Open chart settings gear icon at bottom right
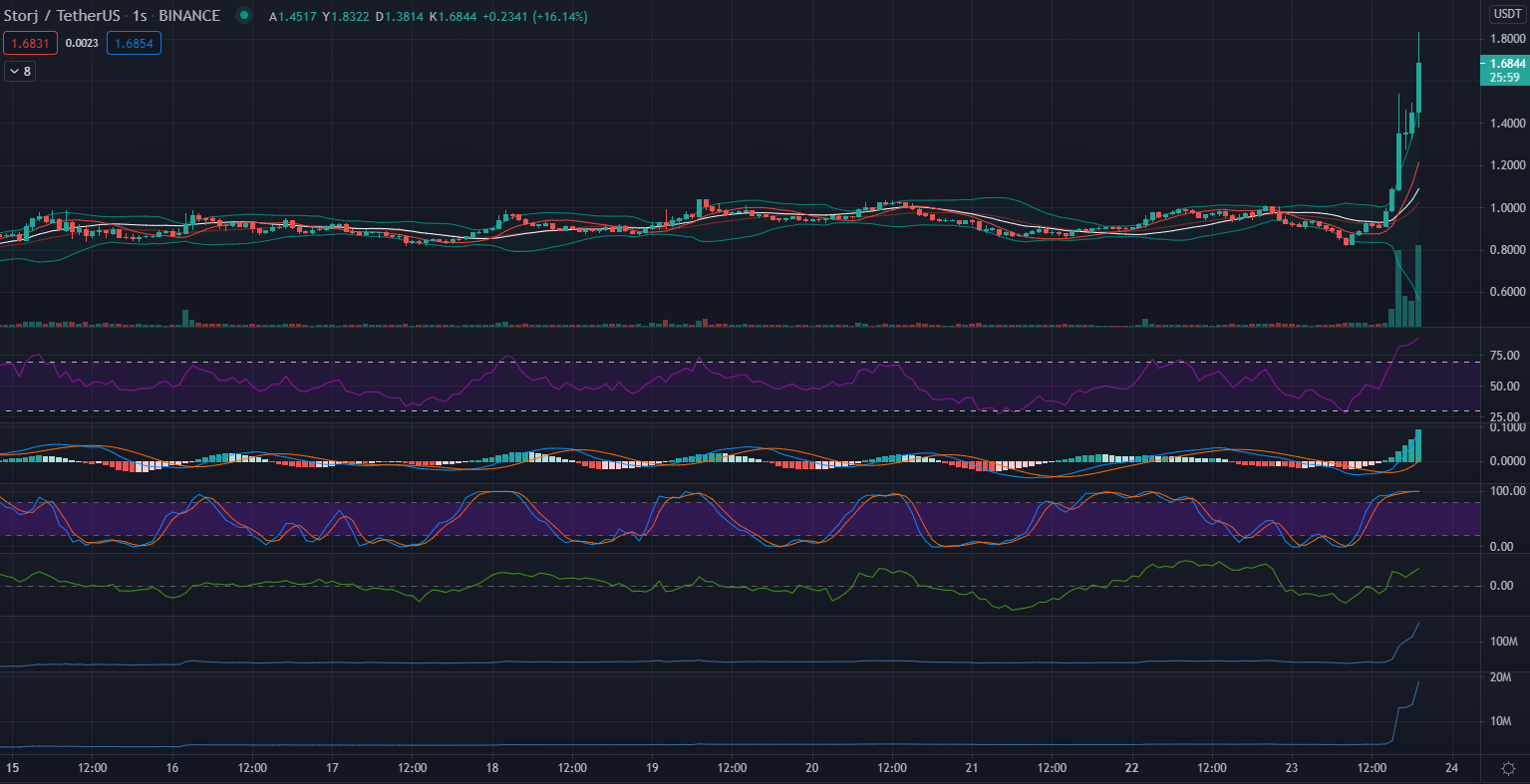Viewport: 1530px width, 784px height. click(x=1508, y=768)
